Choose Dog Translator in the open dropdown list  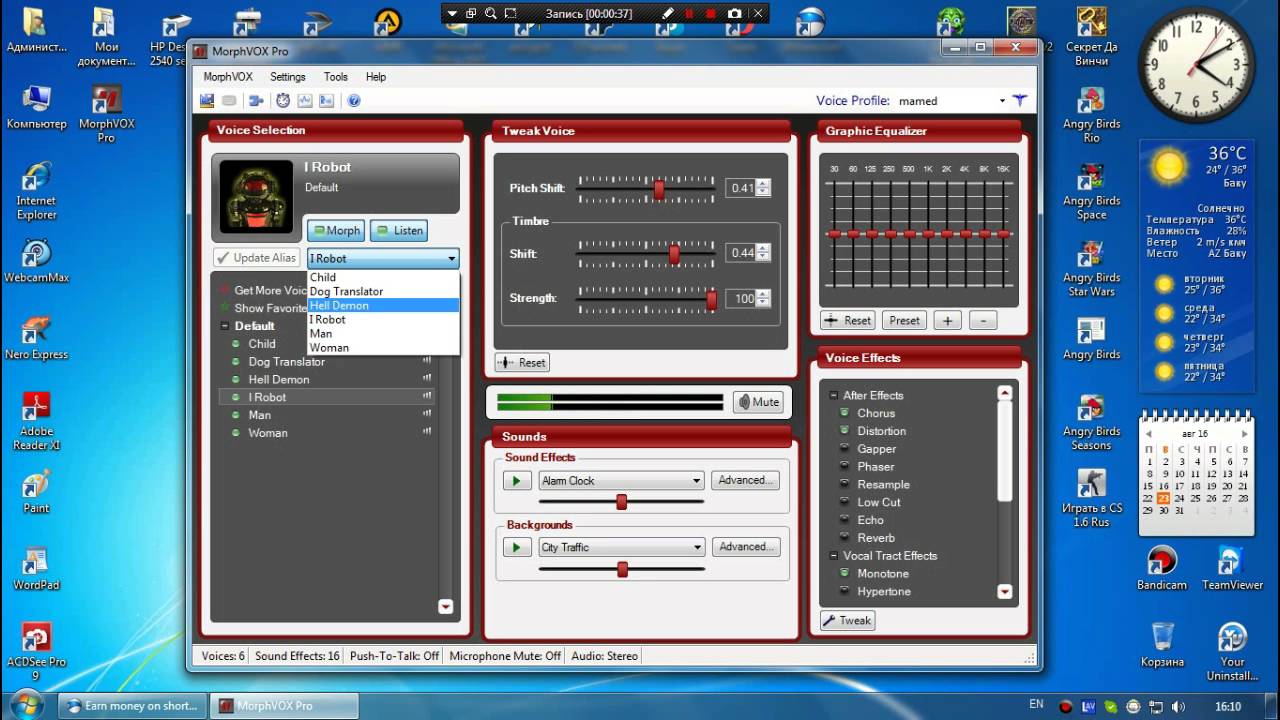click(383, 291)
